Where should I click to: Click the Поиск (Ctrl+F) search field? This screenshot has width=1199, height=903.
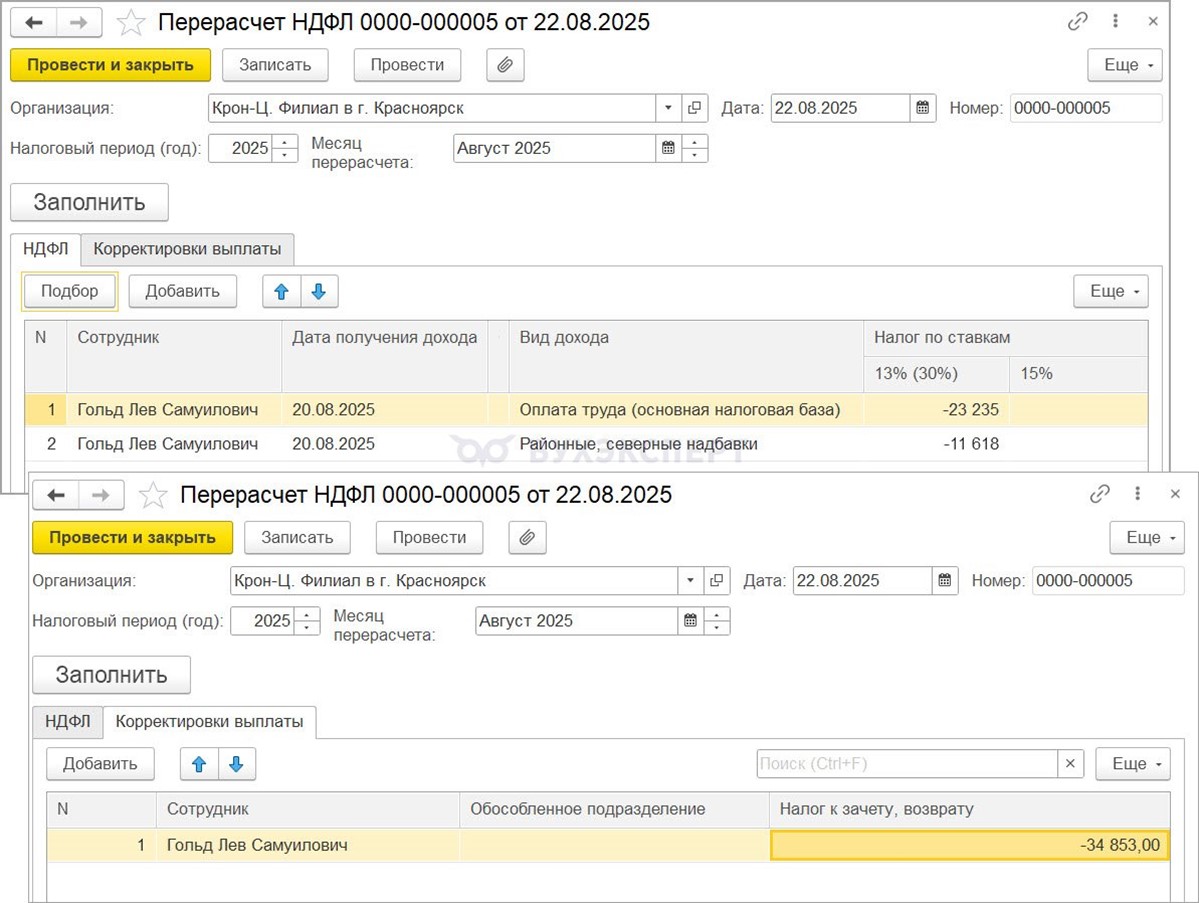pyautogui.click(x=906, y=764)
